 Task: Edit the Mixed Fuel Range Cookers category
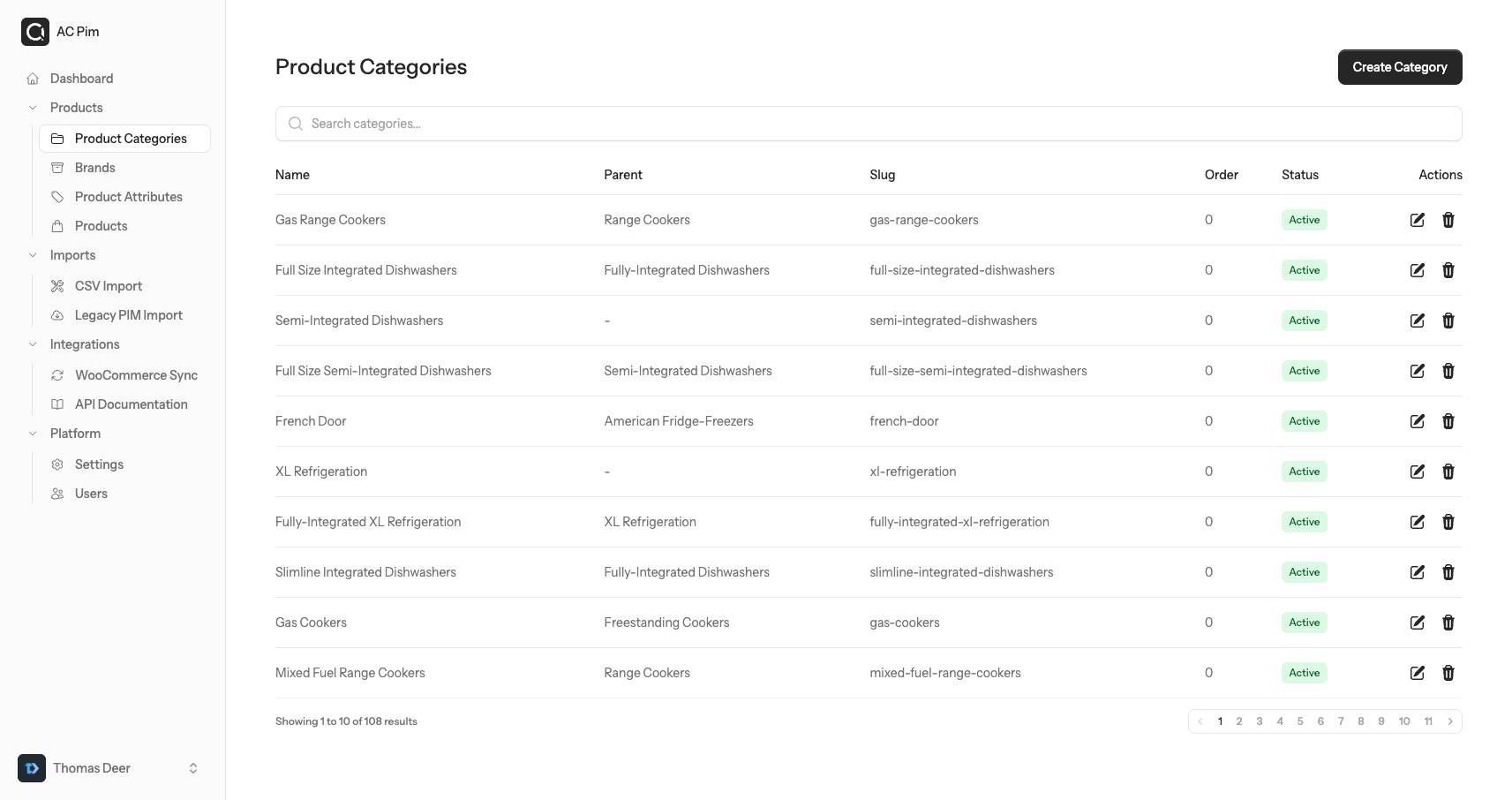(x=1417, y=673)
